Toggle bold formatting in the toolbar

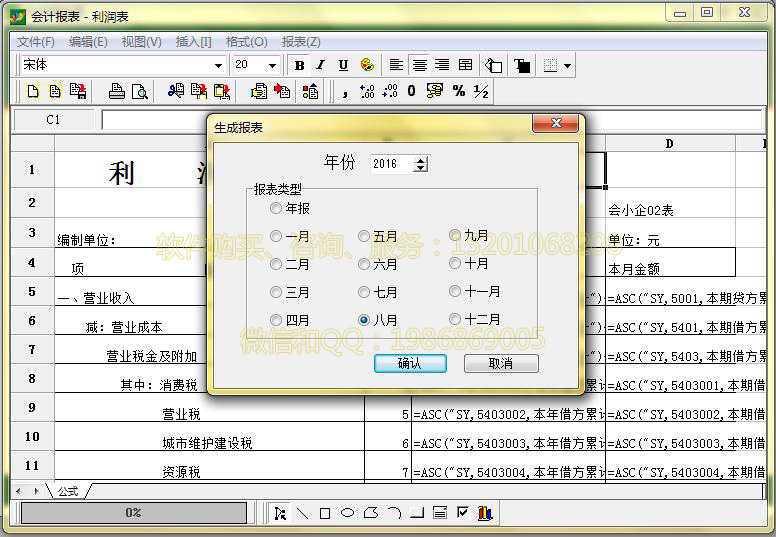click(299, 65)
